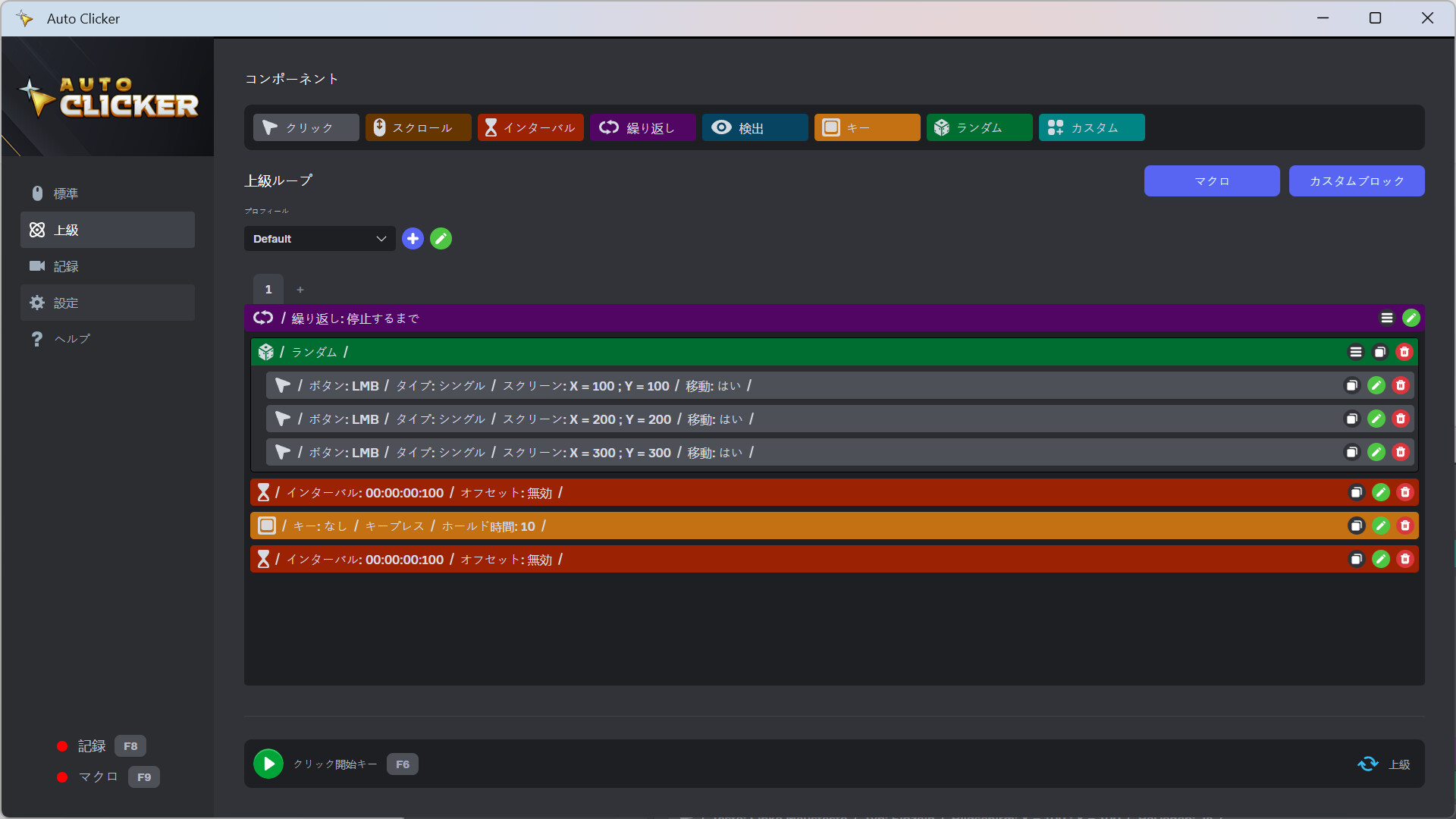Edit the orange キー block

[x=1381, y=526]
